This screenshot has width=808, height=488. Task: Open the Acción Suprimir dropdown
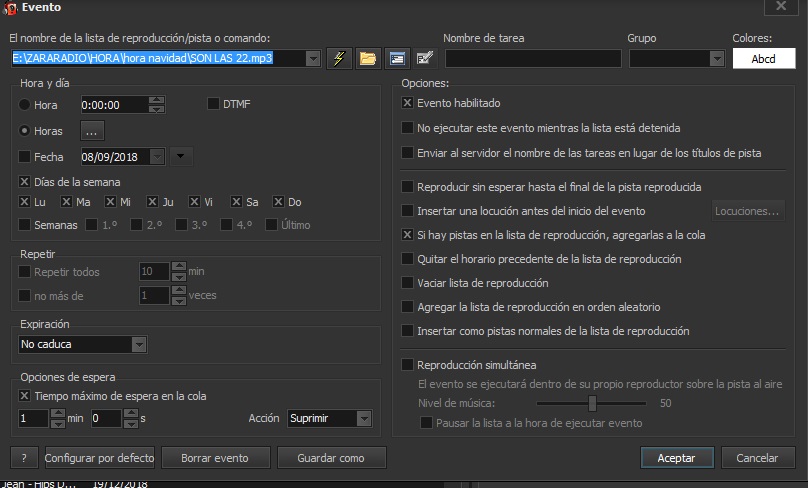364,418
